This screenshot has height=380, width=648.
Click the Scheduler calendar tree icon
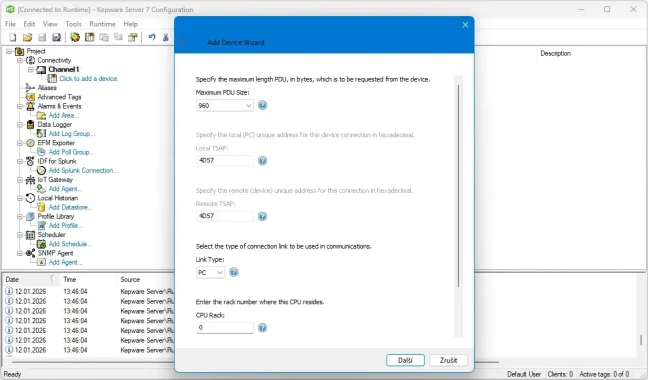tap(30, 235)
